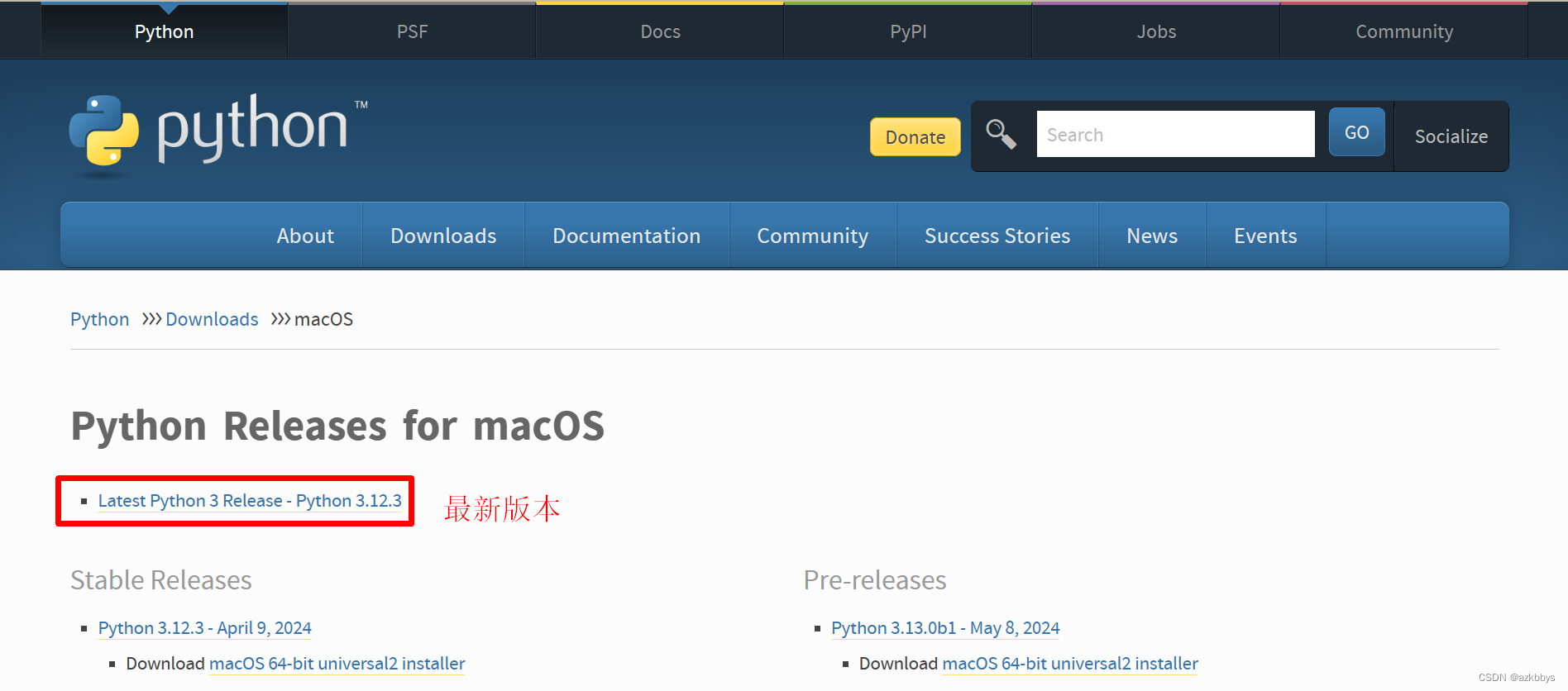Open the Success Stories menu
This screenshot has width=1568, height=691.
click(997, 236)
